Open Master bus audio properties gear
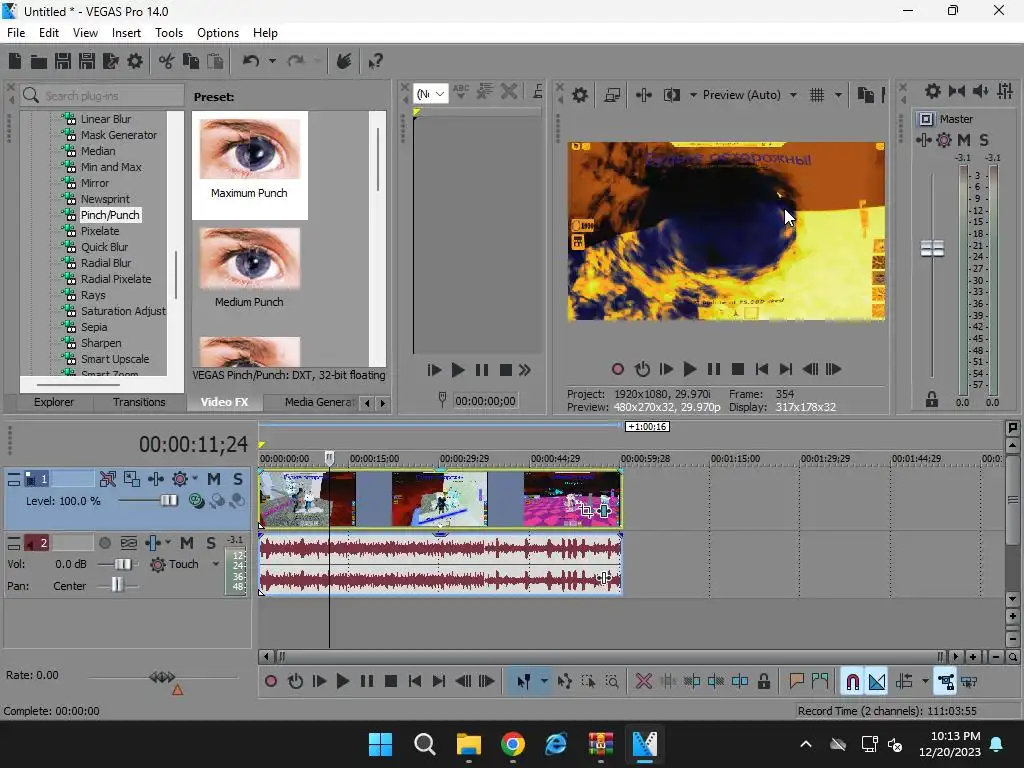1024x768 pixels. point(933,91)
